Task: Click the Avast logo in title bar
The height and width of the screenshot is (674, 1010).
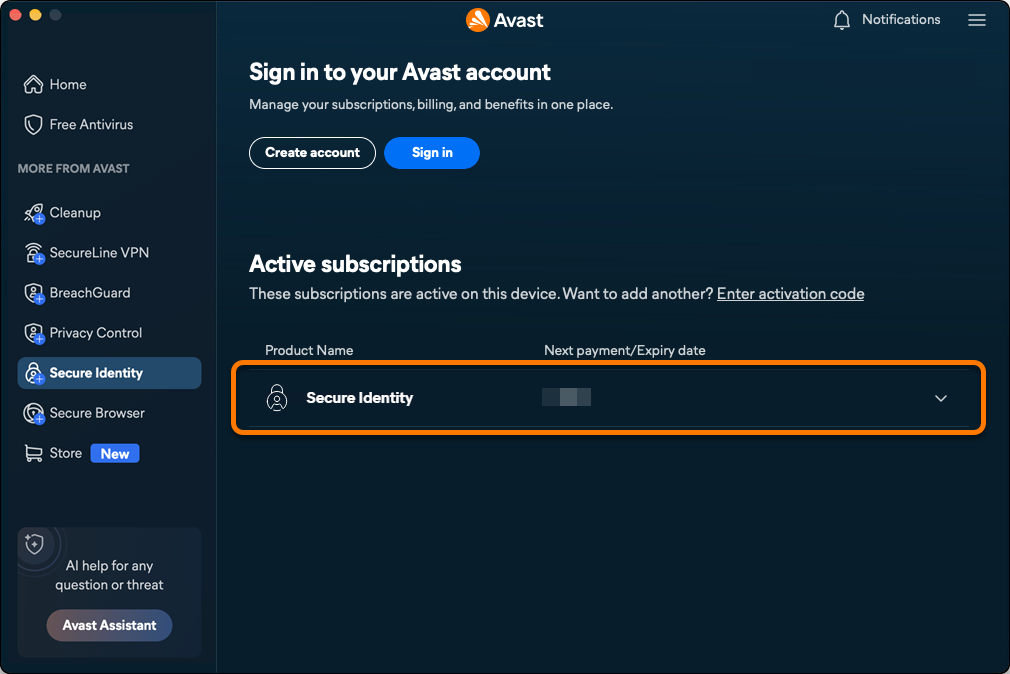Action: 504,20
